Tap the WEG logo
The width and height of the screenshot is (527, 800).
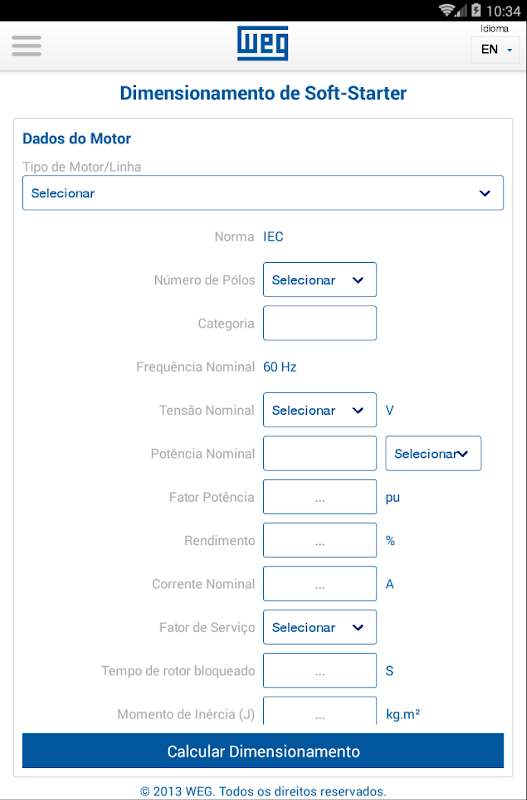pyautogui.click(x=263, y=44)
